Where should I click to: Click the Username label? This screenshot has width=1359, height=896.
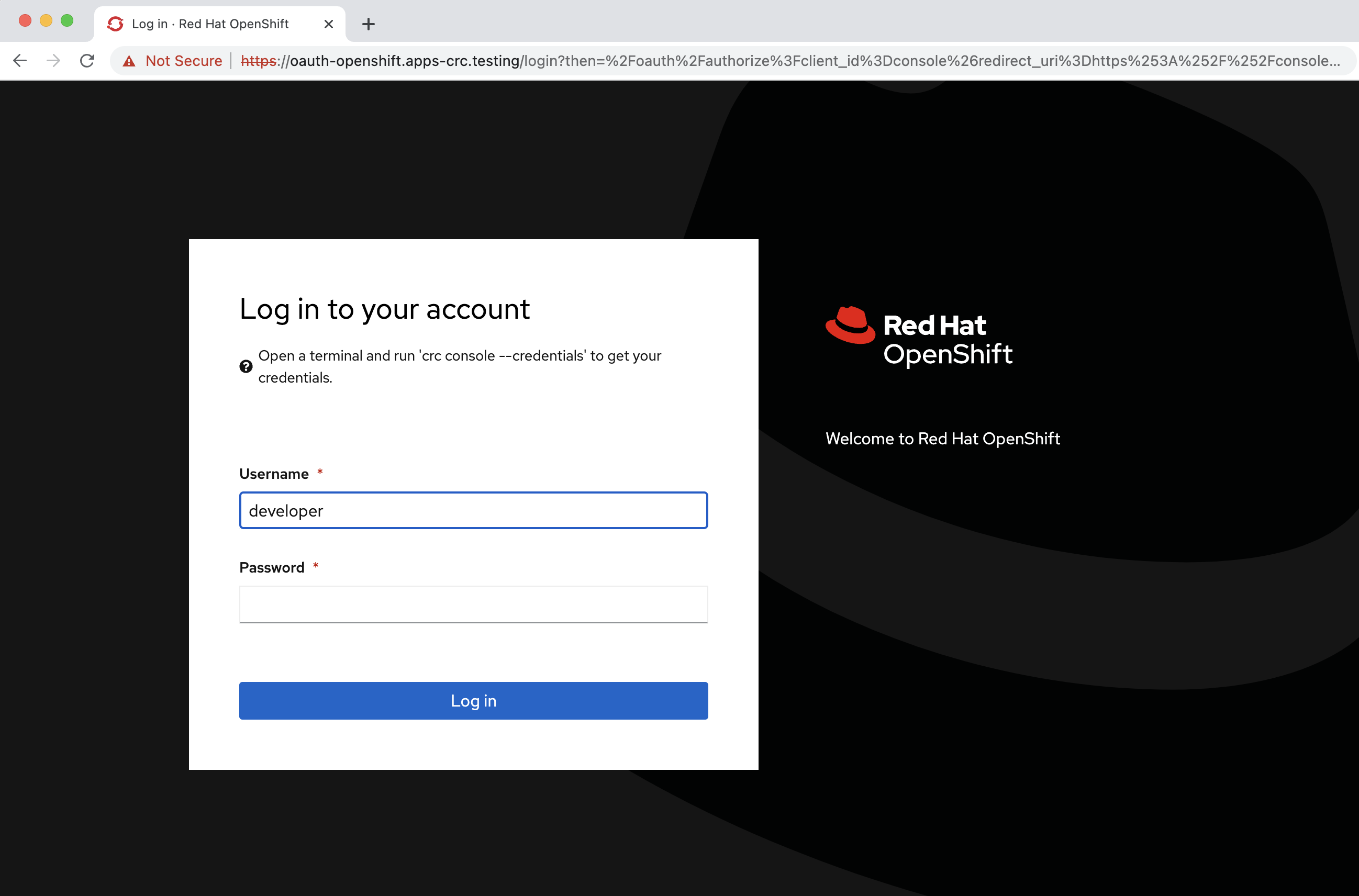274,474
